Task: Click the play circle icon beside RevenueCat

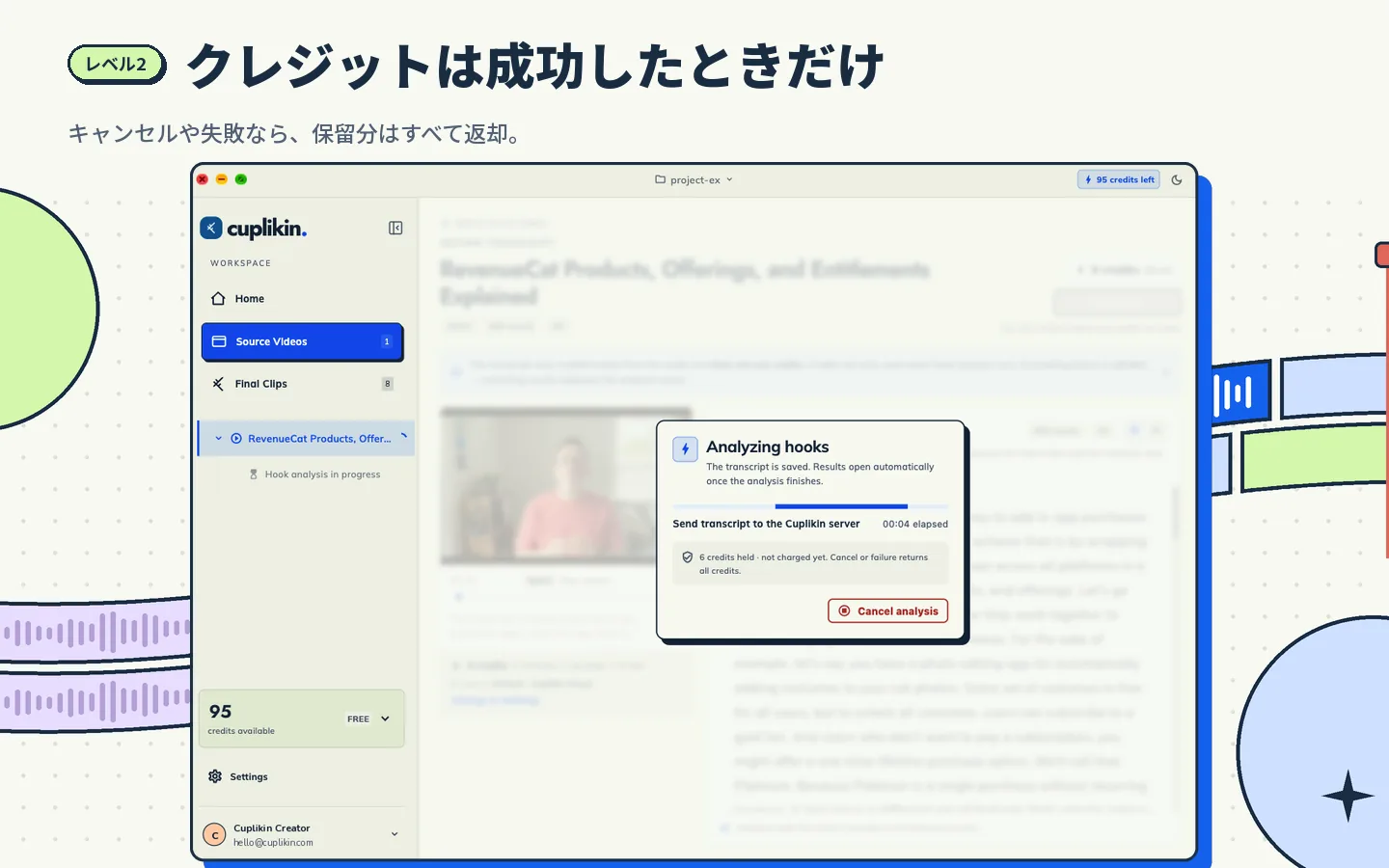Action: (236, 439)
